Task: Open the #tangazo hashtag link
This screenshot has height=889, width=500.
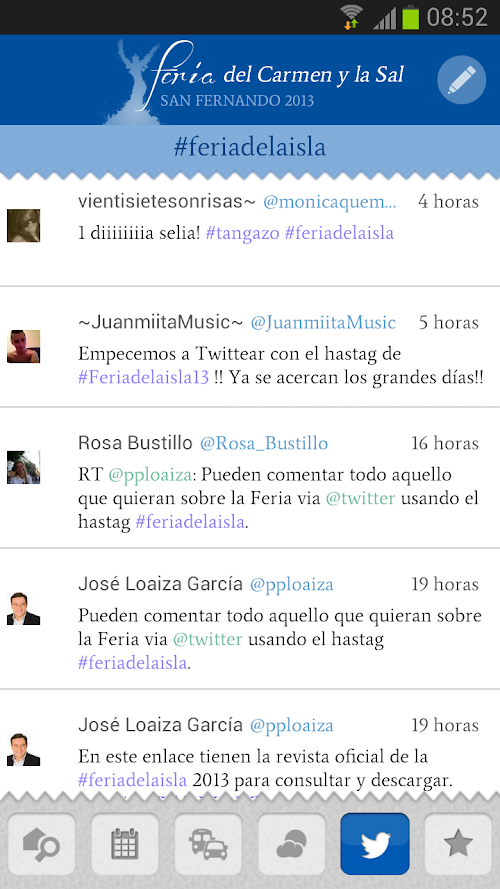Action: coord(242,233)
